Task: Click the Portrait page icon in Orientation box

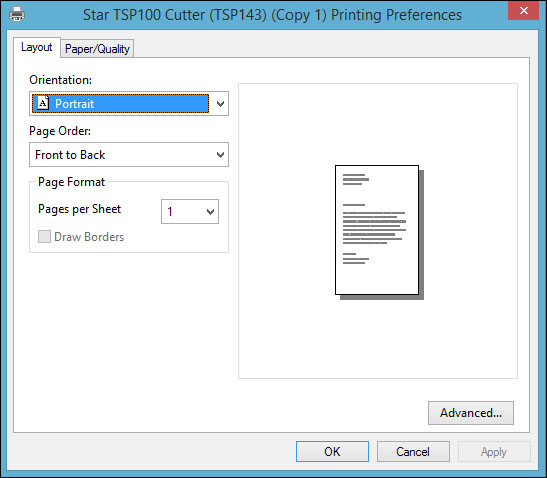Action: 43,103
